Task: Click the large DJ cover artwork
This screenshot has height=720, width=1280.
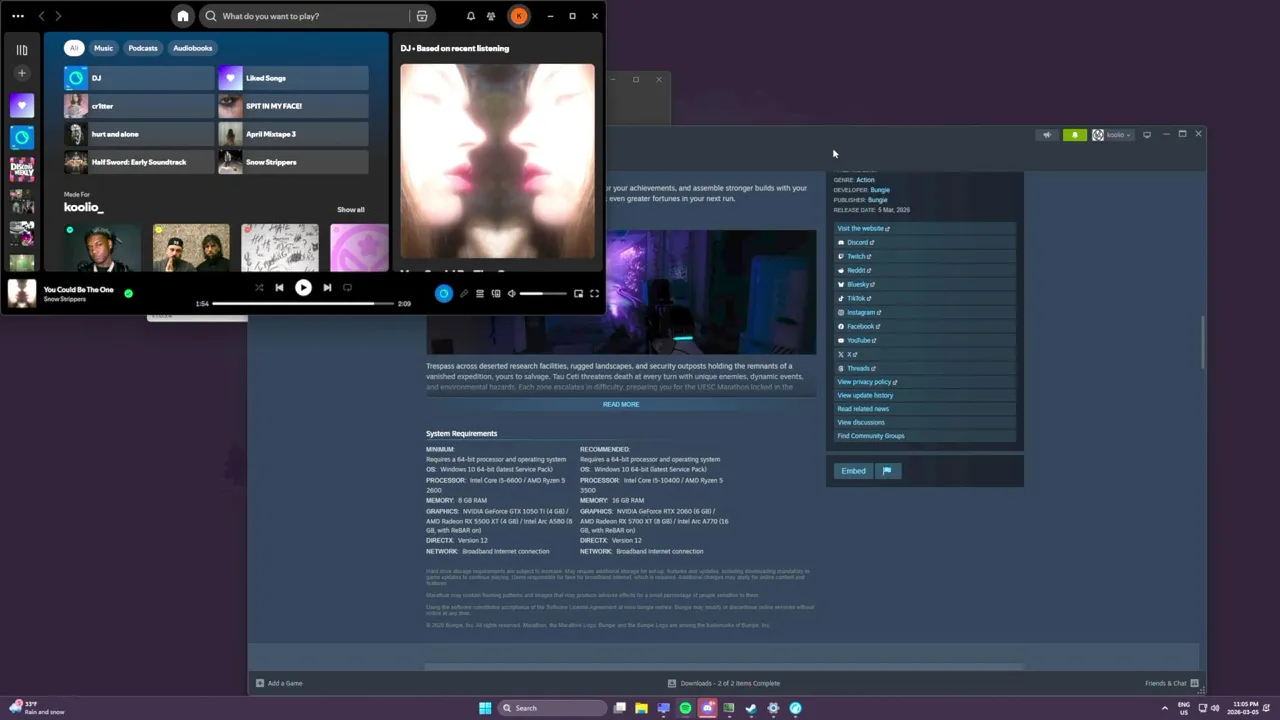Action: click(x=497, y=161)
